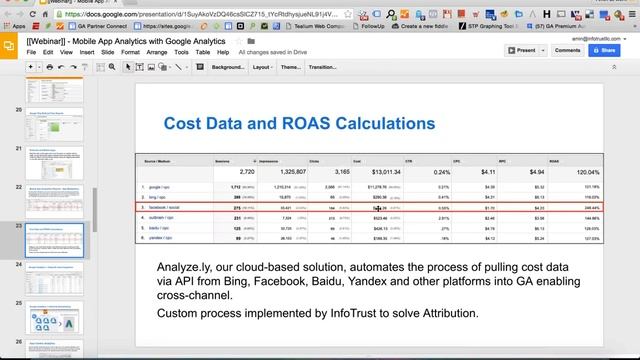Click the Shape tool icon
The image size is (640, 360).
pos(162,67)
